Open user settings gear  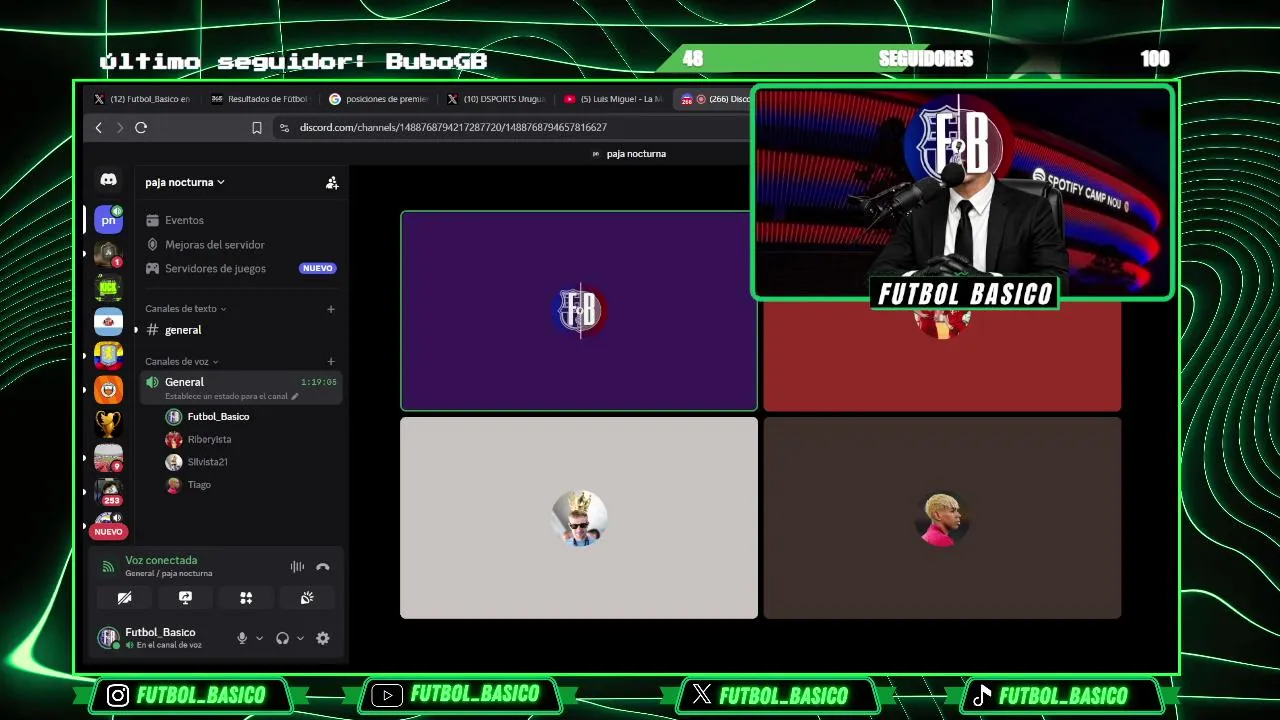click(x=322, y=638)
